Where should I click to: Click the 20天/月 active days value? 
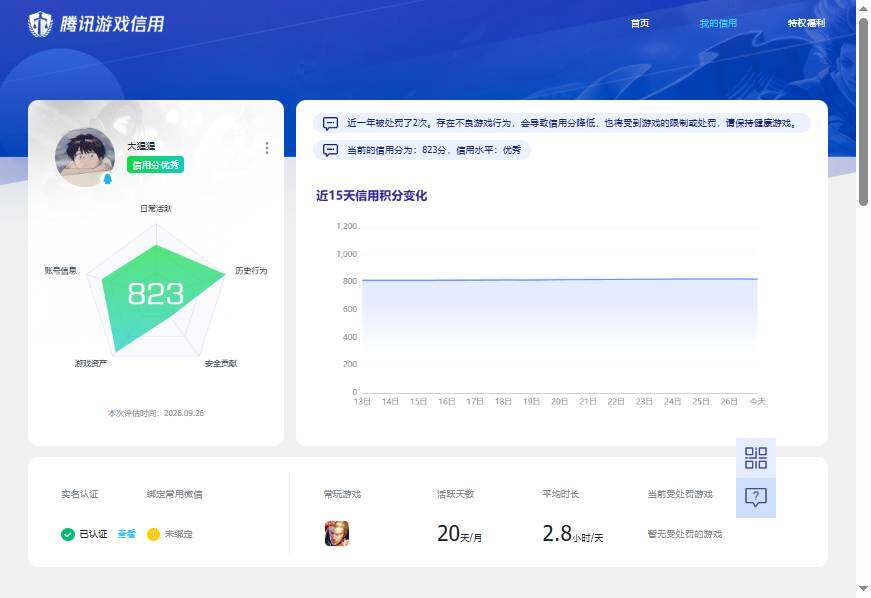(459, 534)
